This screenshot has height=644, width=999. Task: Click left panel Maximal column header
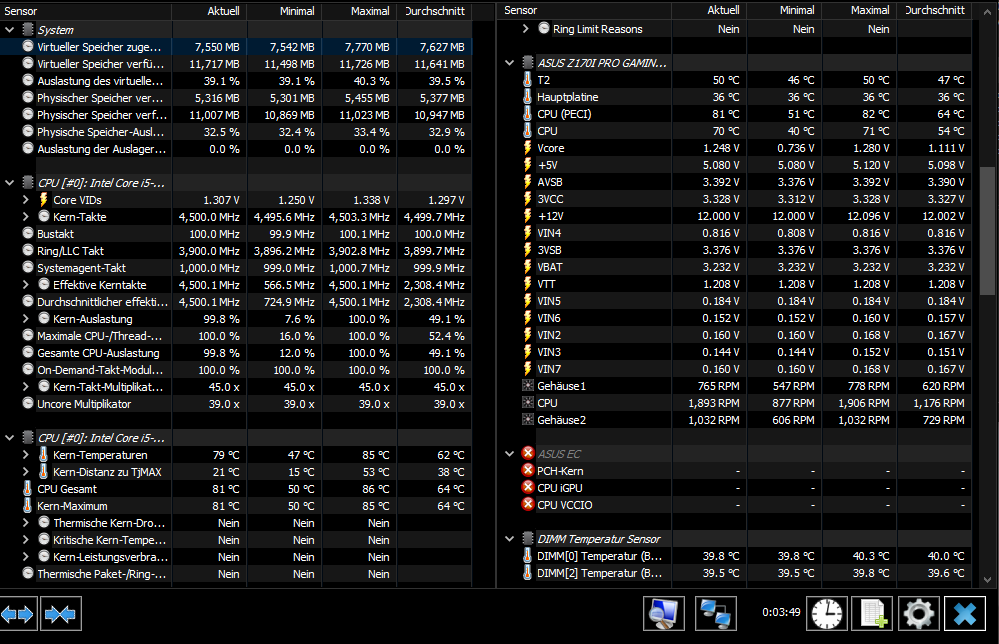[x=360, y=11]
